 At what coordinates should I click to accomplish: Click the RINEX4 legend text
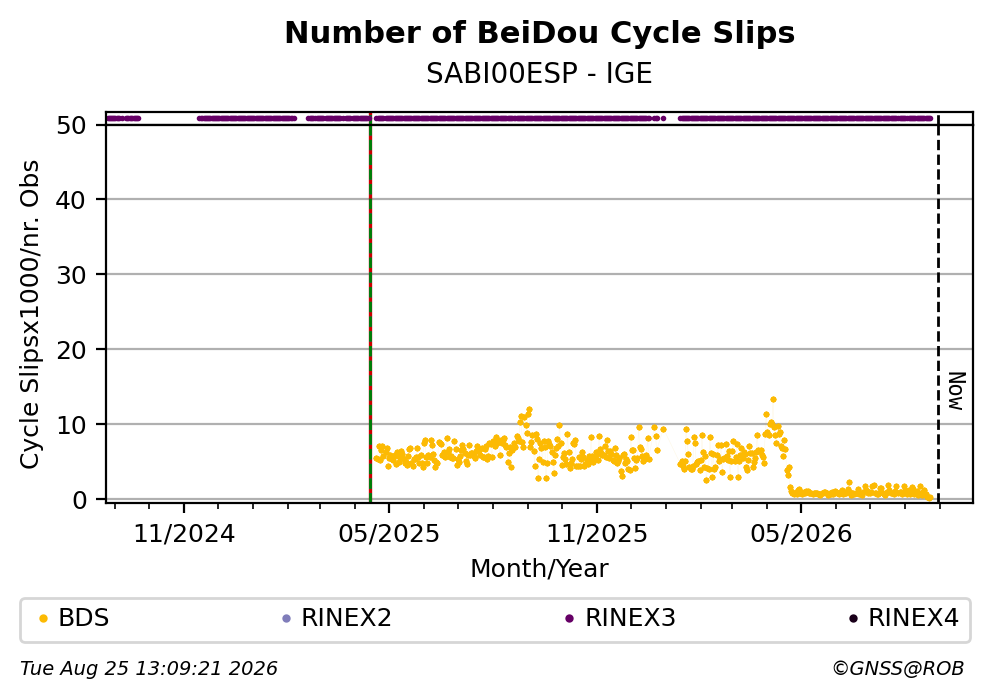(x=913, y=618)
